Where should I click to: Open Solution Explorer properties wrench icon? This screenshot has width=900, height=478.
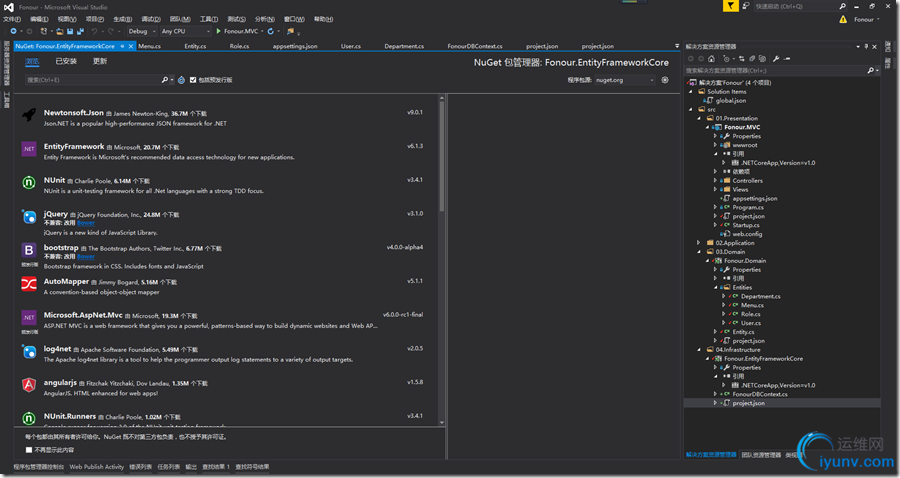776,59
